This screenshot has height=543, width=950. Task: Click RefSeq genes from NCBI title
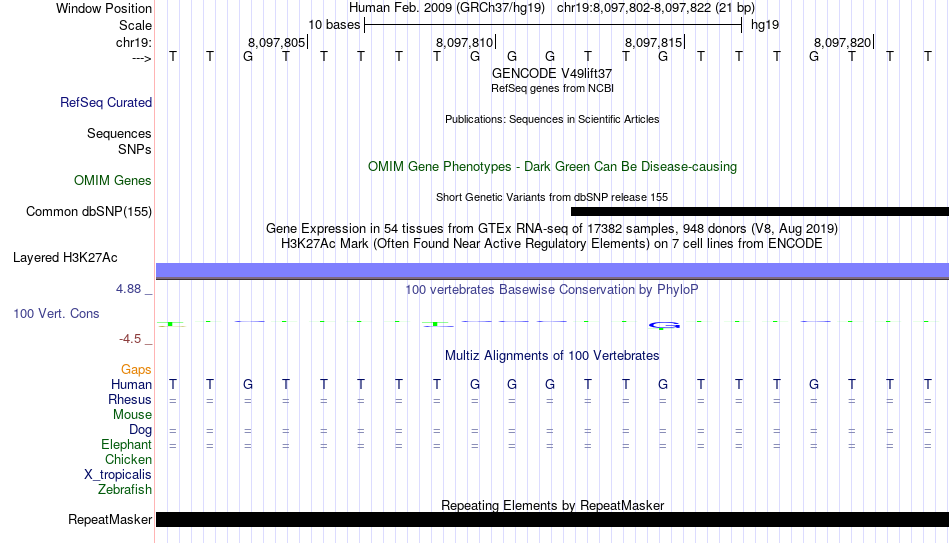552,88
